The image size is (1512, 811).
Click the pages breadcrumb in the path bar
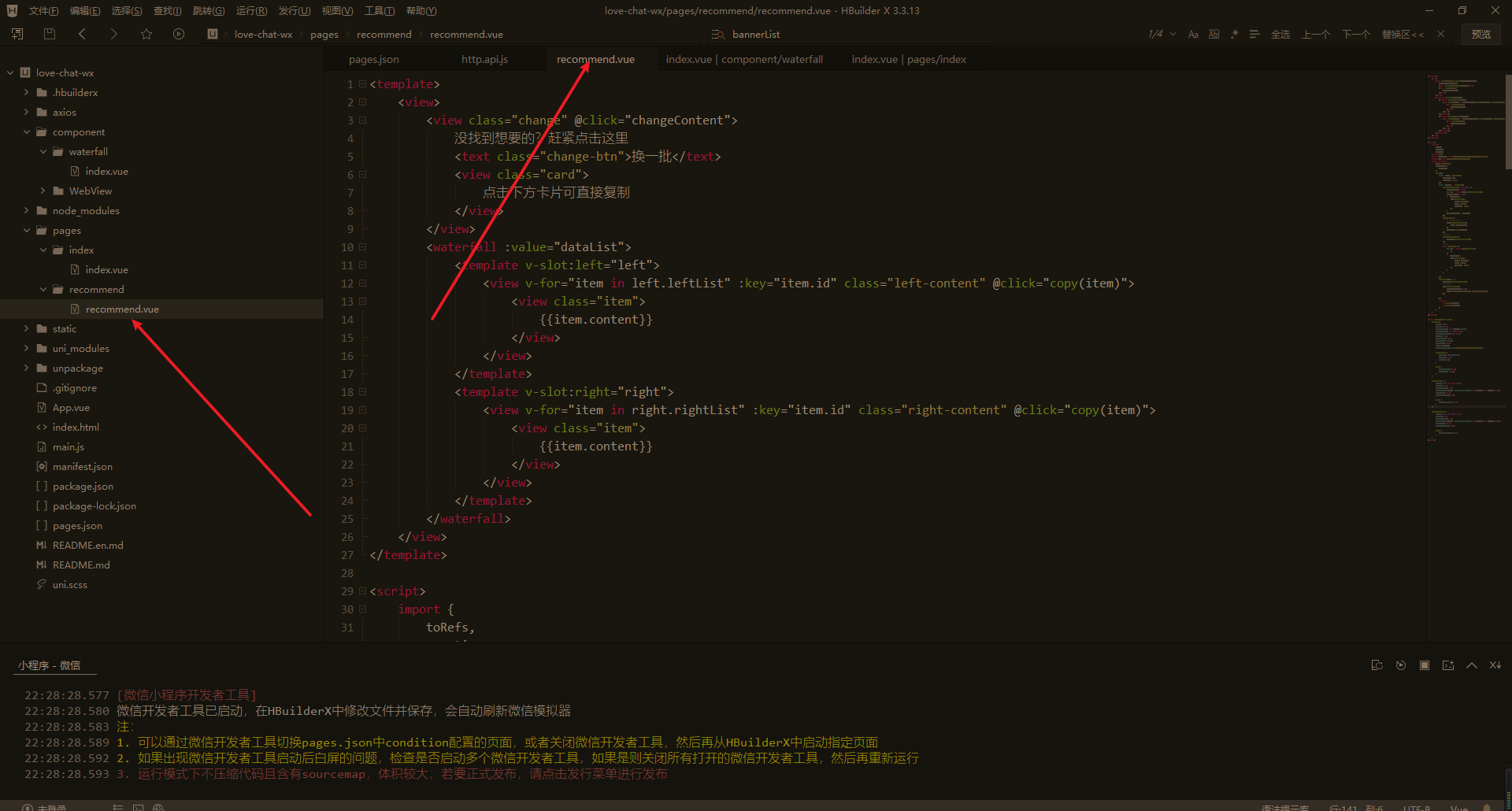click(x=324, y=35)
